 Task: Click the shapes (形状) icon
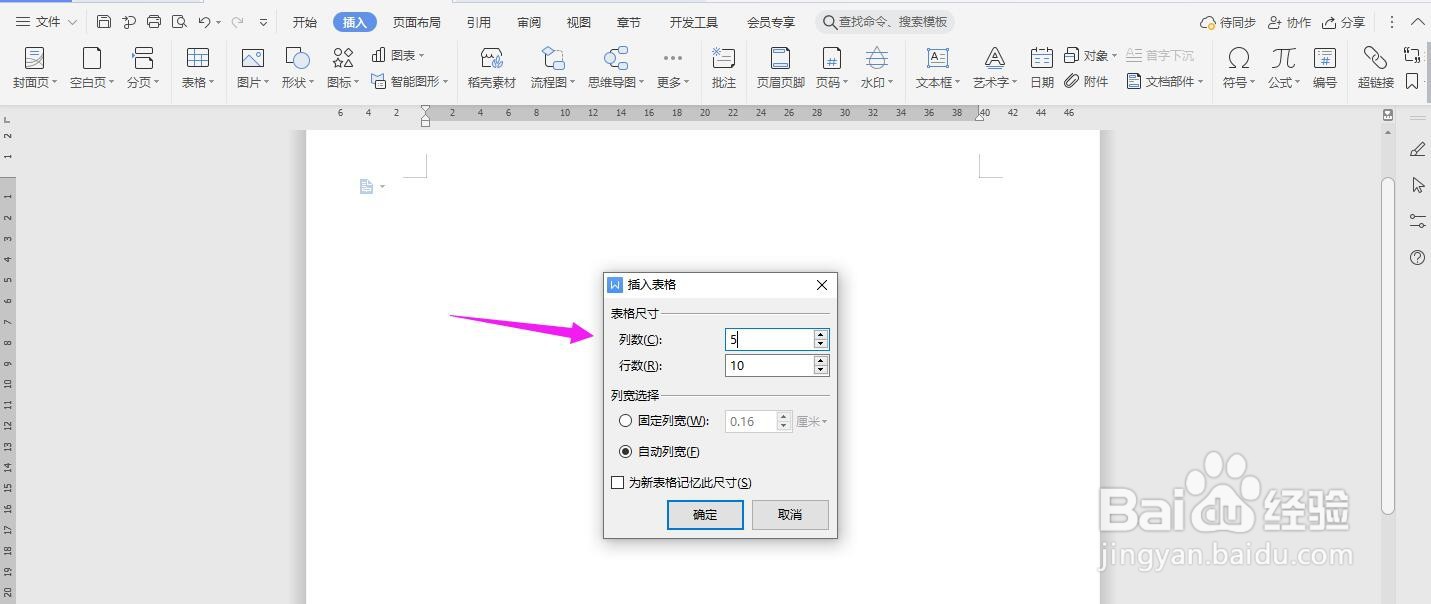(297, 58)
